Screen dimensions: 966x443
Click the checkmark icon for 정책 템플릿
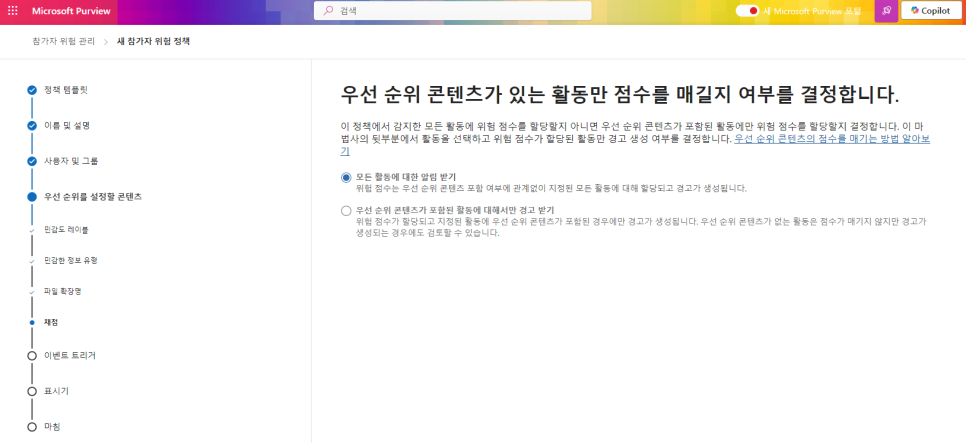pyautogui.click(x=32, y=90)
